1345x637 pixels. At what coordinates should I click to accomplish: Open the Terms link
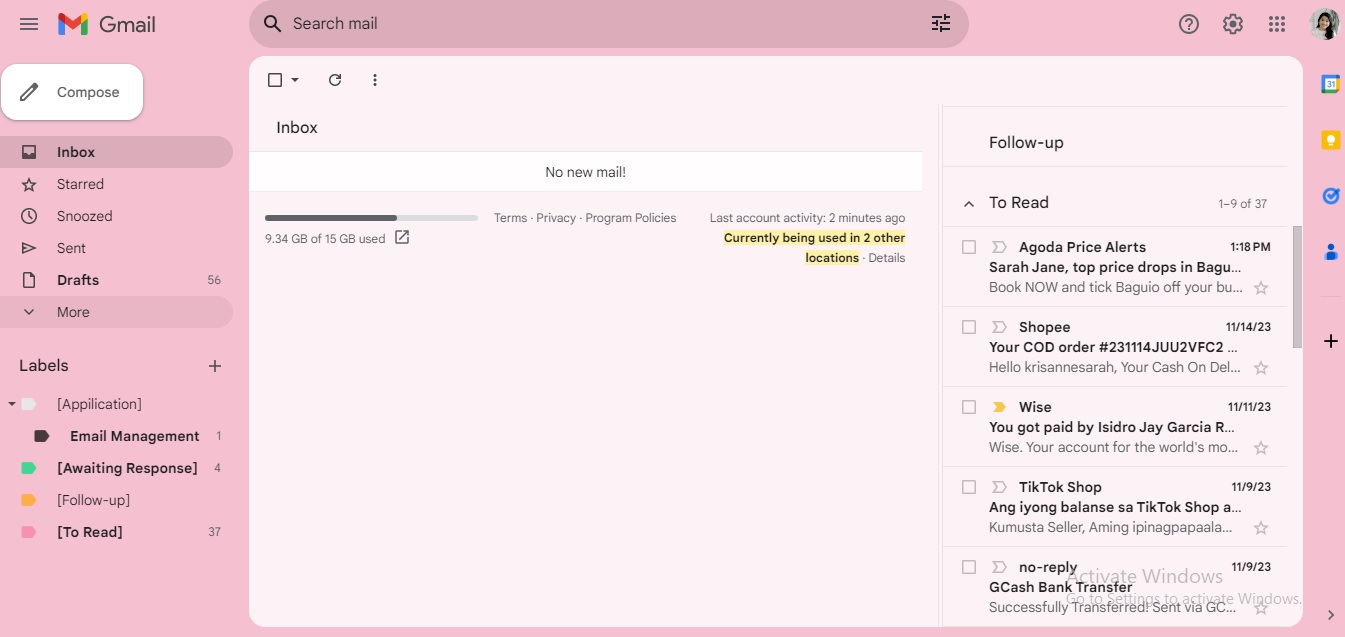point(510,218)
